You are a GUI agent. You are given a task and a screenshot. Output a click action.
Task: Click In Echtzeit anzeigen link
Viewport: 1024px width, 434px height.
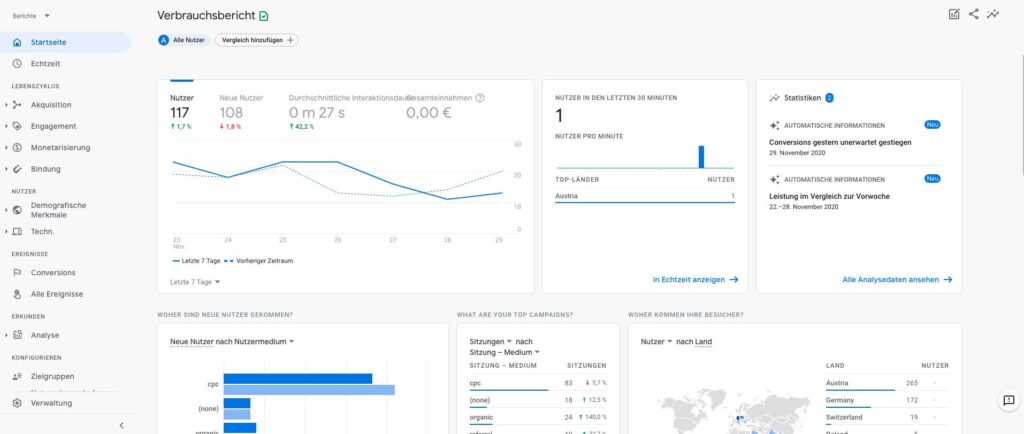coord(696,280)
